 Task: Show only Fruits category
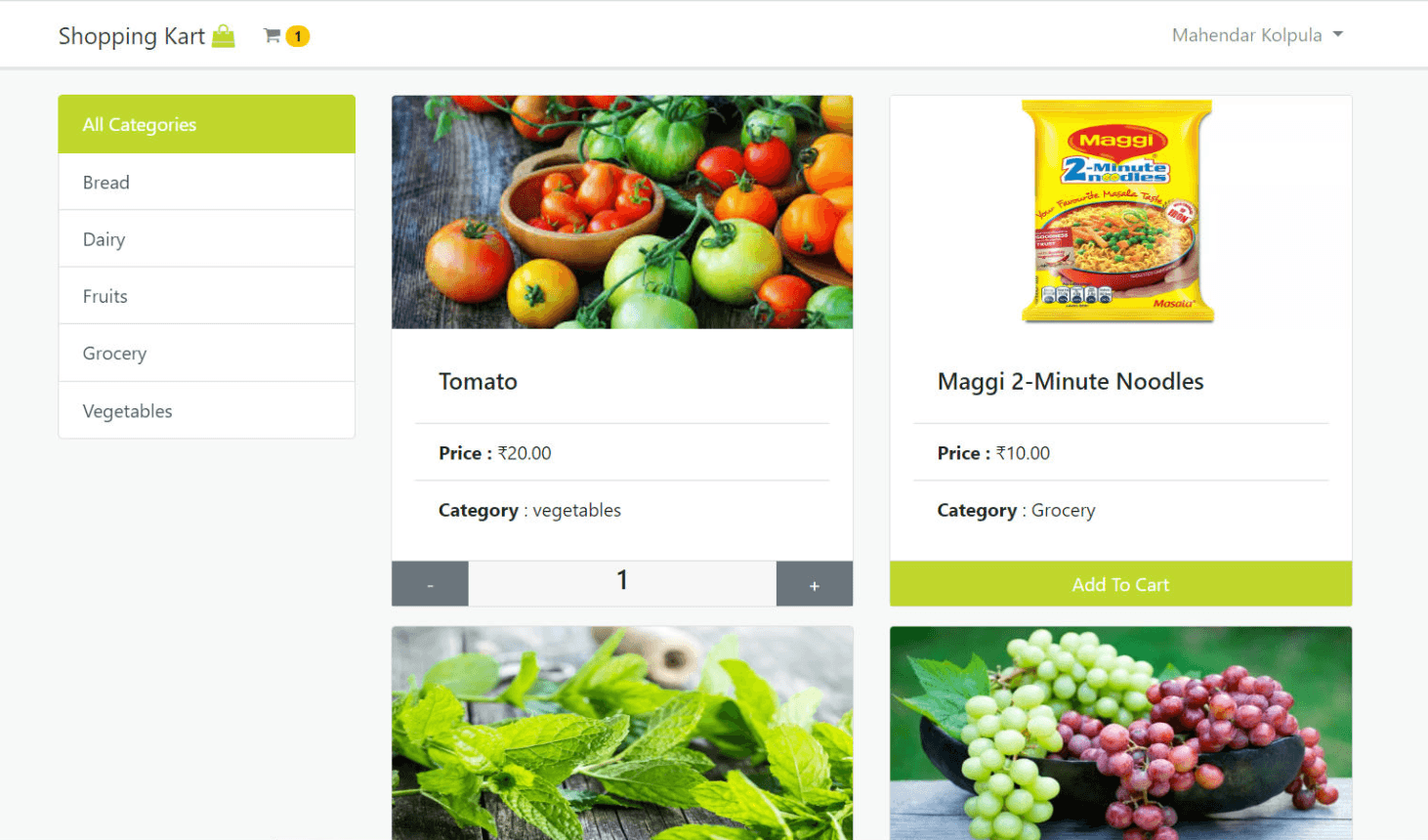click(x=207, y=296)
